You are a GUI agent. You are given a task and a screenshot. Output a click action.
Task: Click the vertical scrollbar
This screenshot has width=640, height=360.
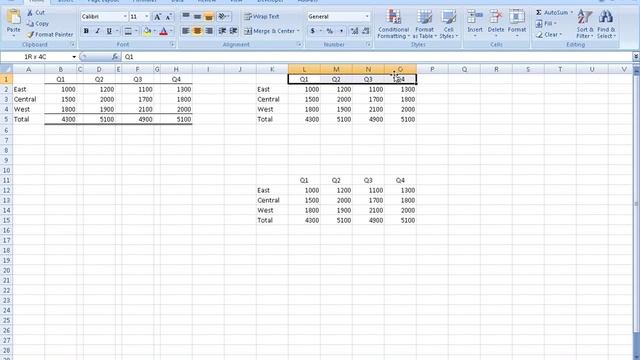tap(636, 204)
